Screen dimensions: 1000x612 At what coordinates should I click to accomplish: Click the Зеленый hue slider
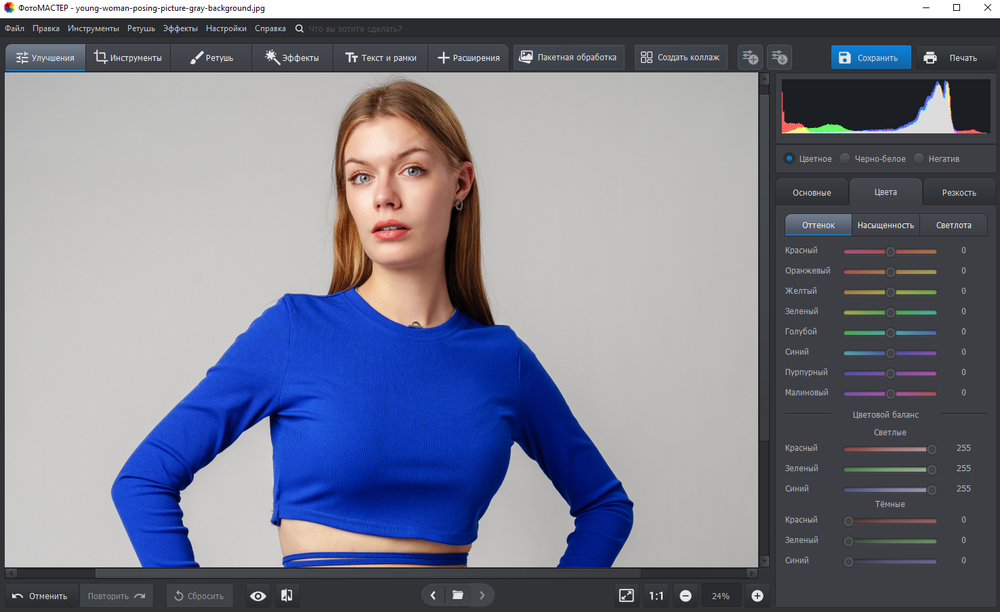(890, 312)
